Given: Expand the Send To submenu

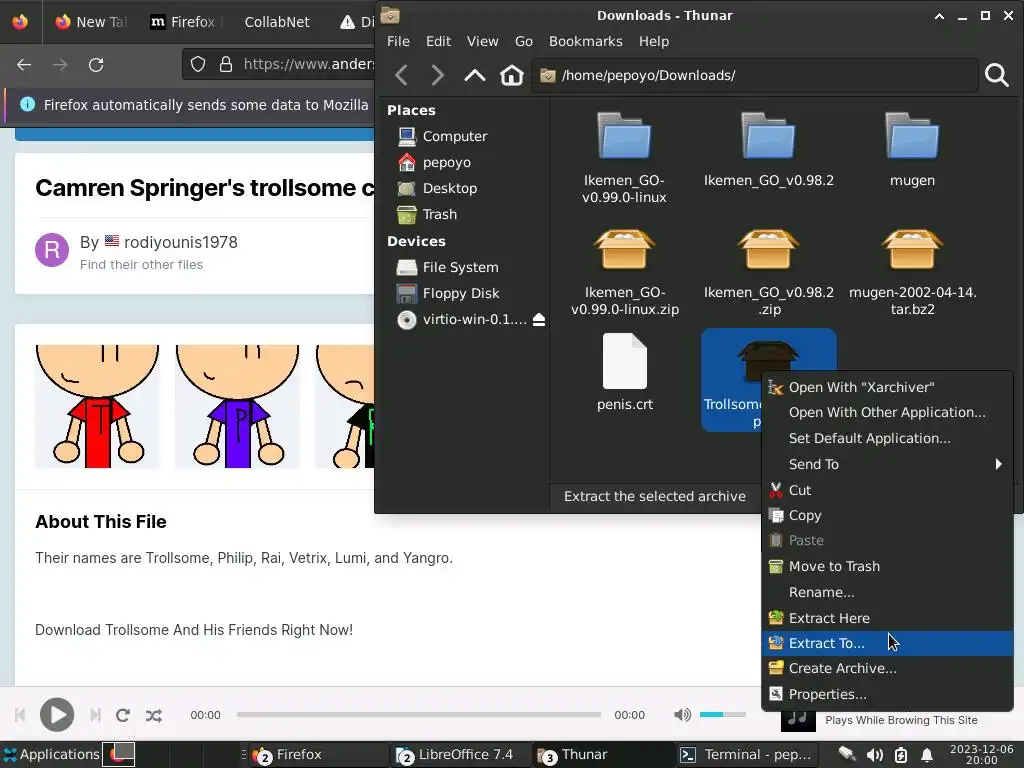Looking at the screenshot, I should click(888, 464).
